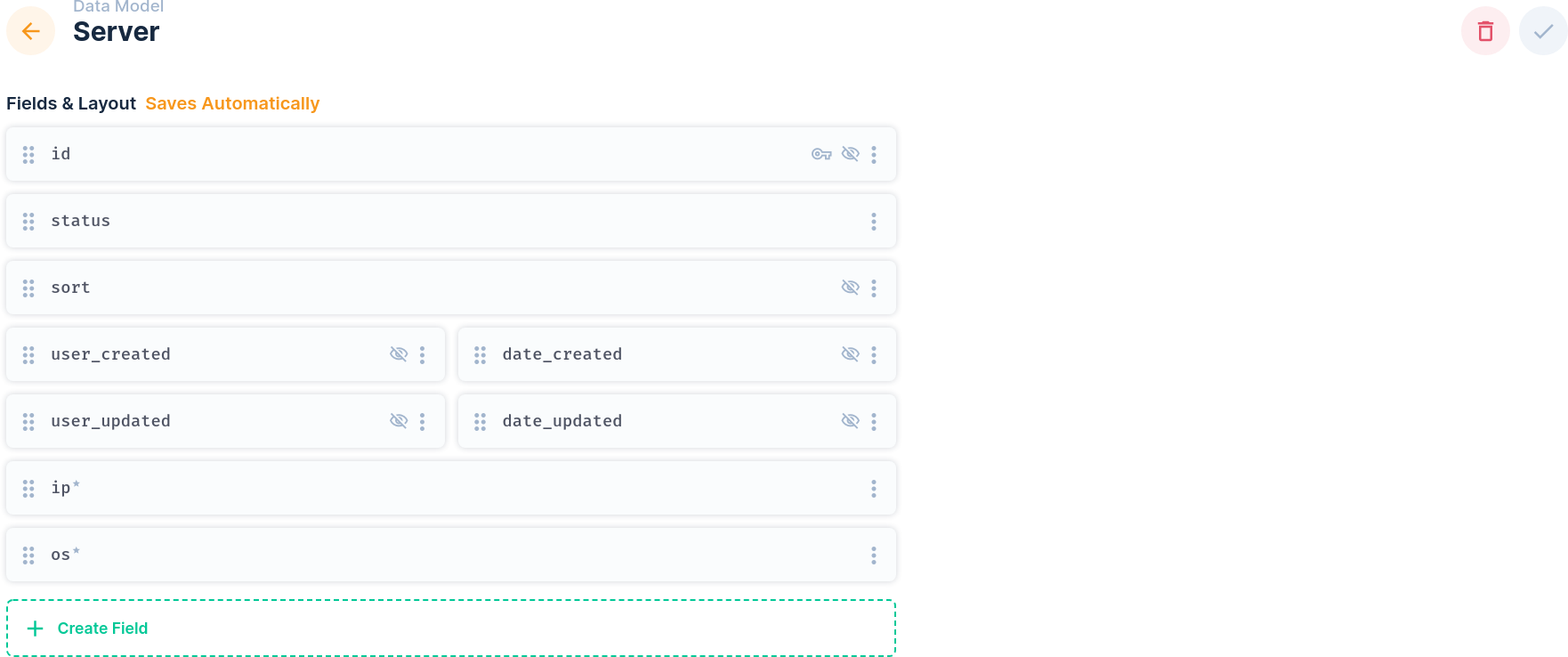This screenshot has height=657, width=1568.
Task: Toggle visibility for date_updated
Action: (851, 420)
